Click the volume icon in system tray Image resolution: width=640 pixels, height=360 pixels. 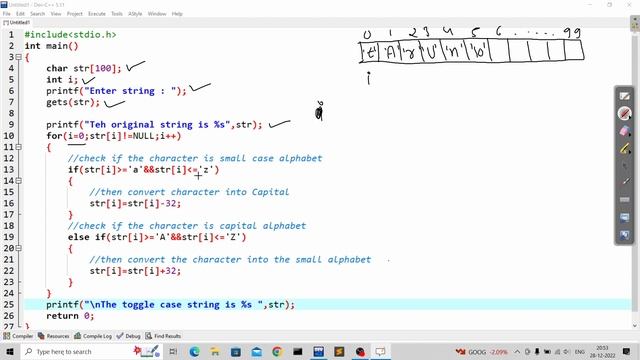click(x=566, y=351)
